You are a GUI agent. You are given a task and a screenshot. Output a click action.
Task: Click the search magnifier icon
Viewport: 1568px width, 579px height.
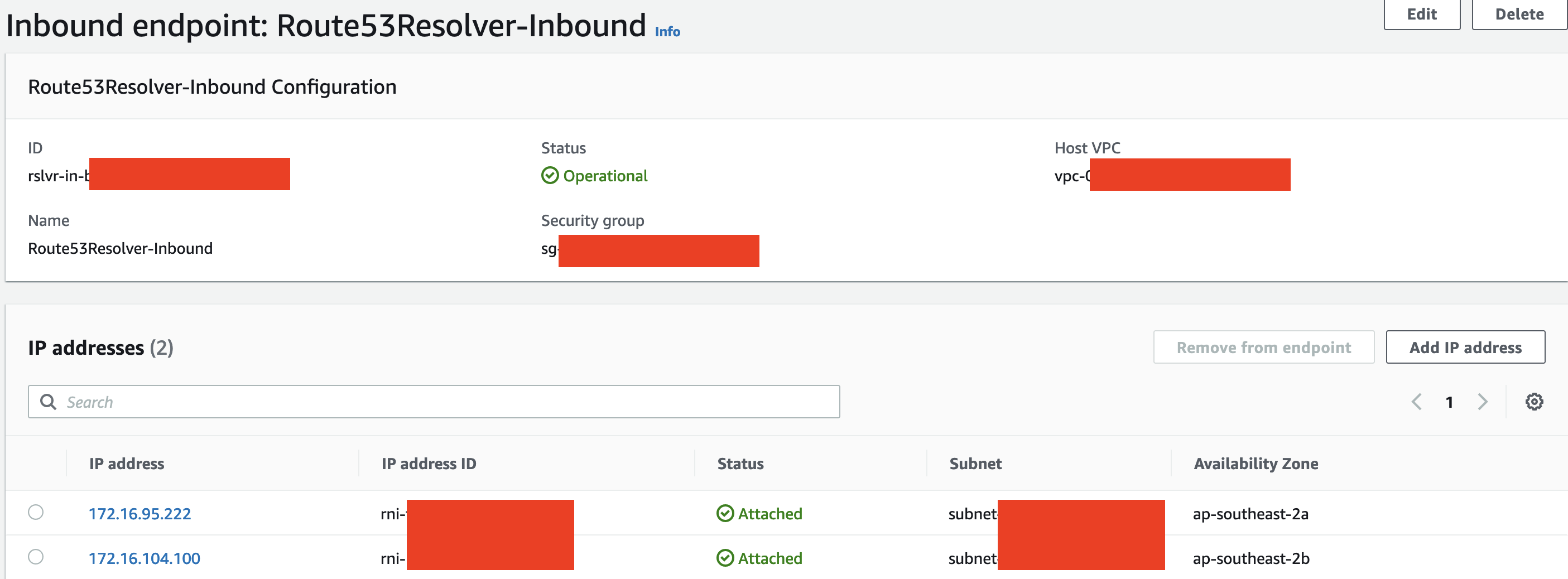[x=48, y=402]
